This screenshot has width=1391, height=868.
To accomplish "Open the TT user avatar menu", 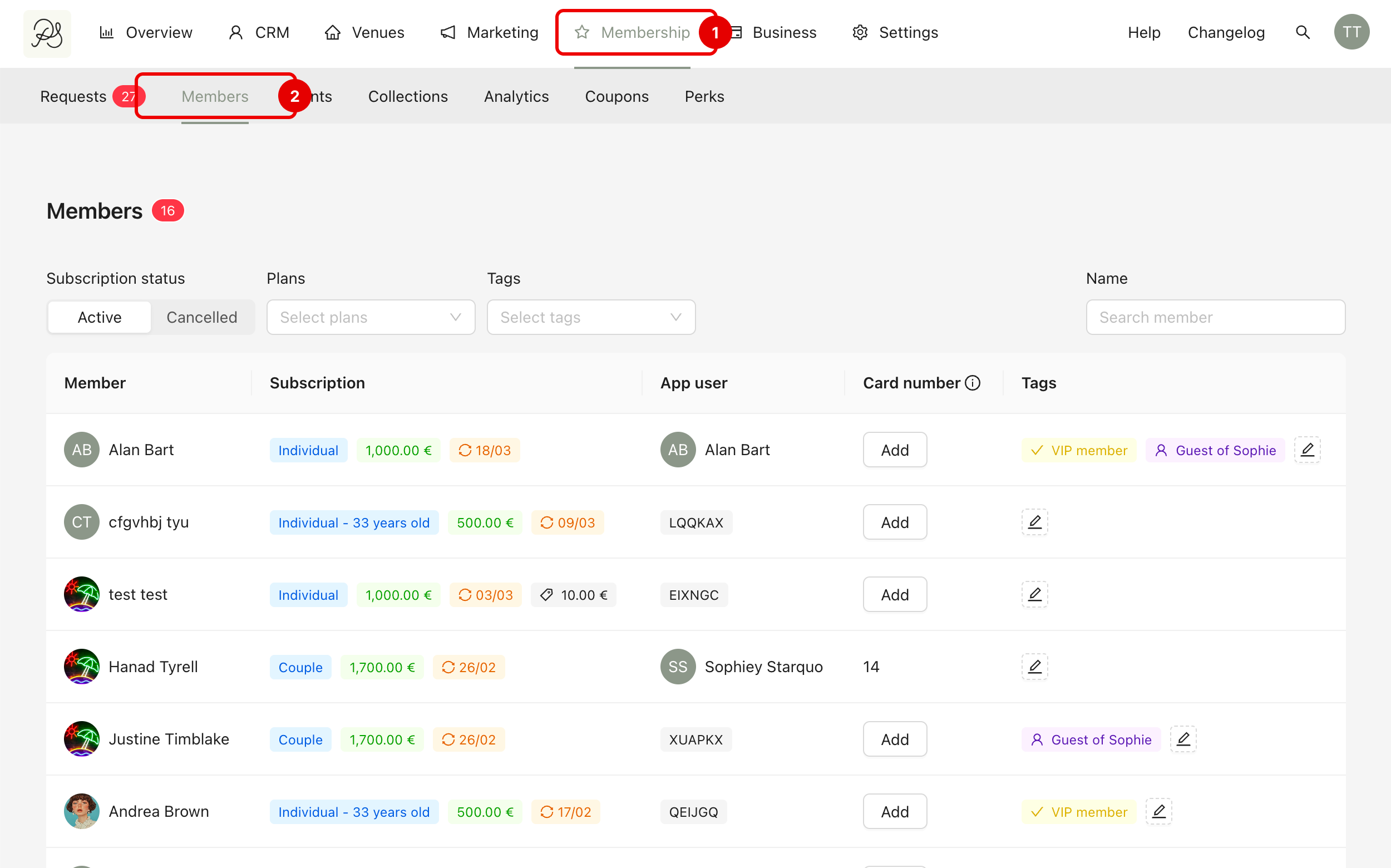I will tap(1351, 32).
